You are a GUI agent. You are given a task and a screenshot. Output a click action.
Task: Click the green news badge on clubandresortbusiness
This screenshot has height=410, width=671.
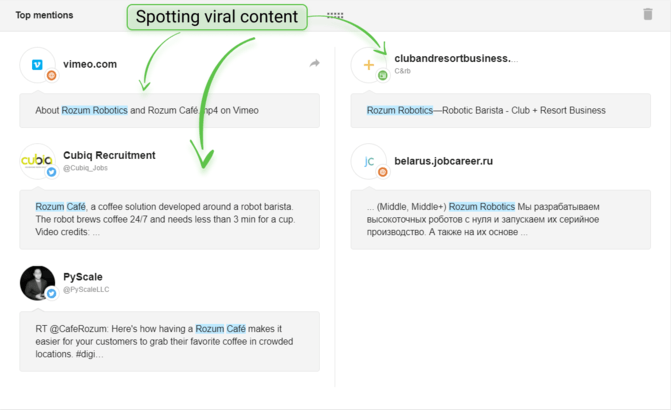[x=383, y=76]
